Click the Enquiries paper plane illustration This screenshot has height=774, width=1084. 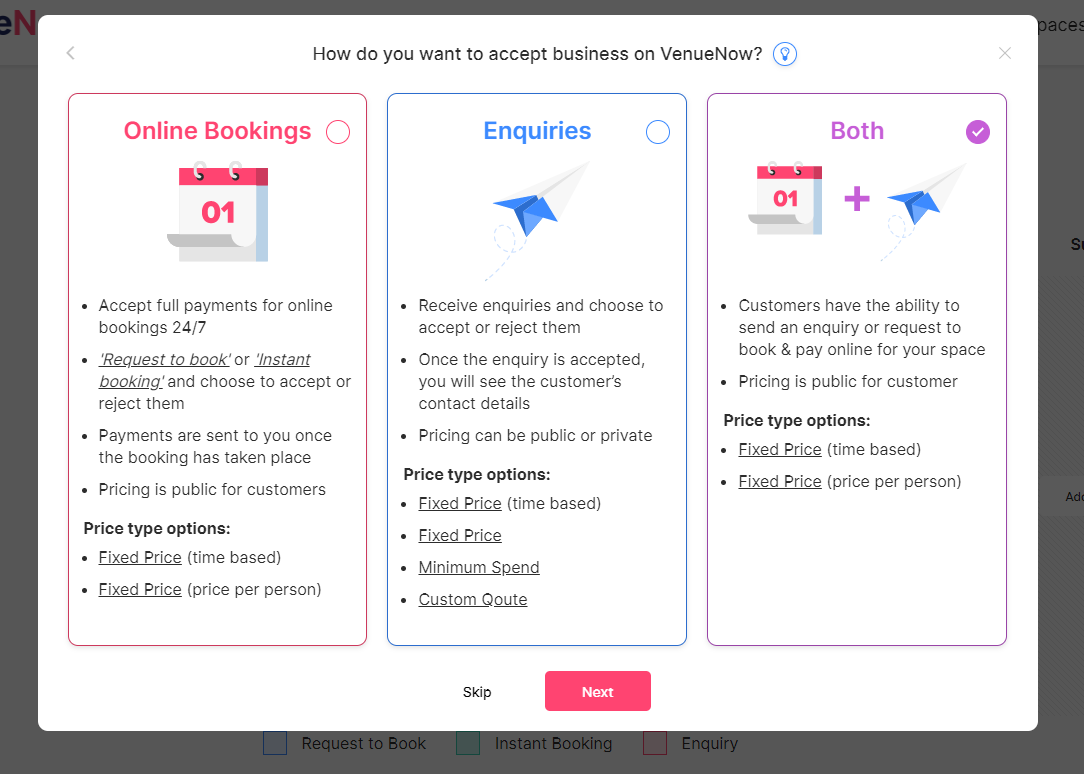click(537, 213)
